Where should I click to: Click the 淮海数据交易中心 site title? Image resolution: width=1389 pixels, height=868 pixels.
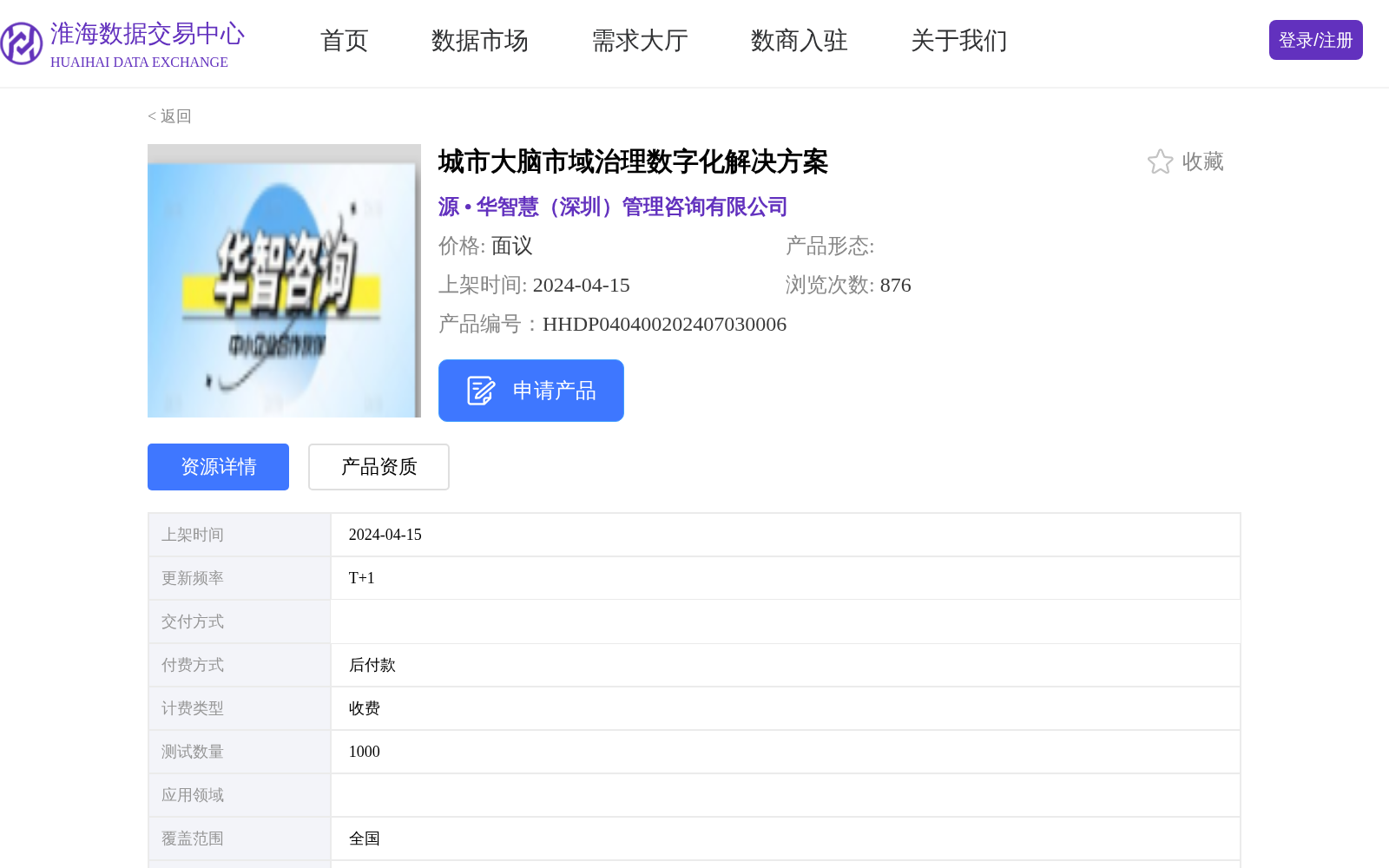(148, 34)
